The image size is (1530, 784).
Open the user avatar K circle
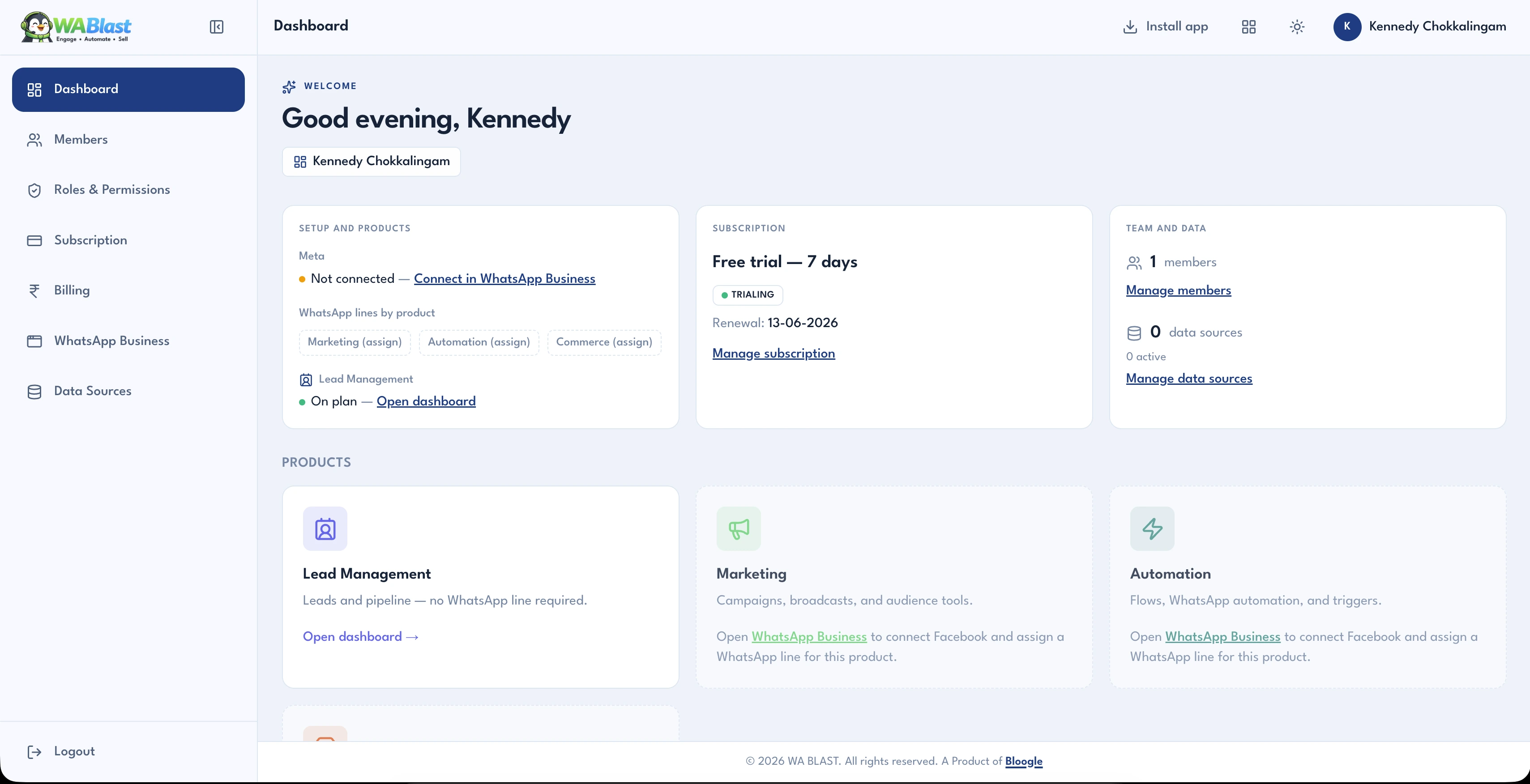(x=1347, y=27)
